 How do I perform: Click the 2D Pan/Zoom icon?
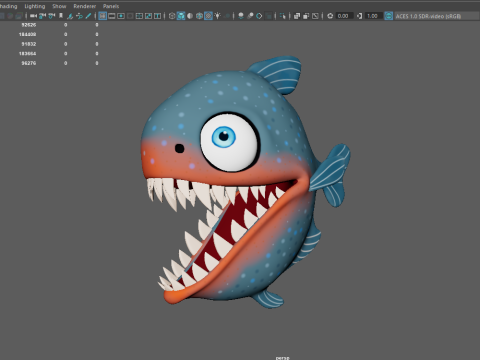[79, 16]
